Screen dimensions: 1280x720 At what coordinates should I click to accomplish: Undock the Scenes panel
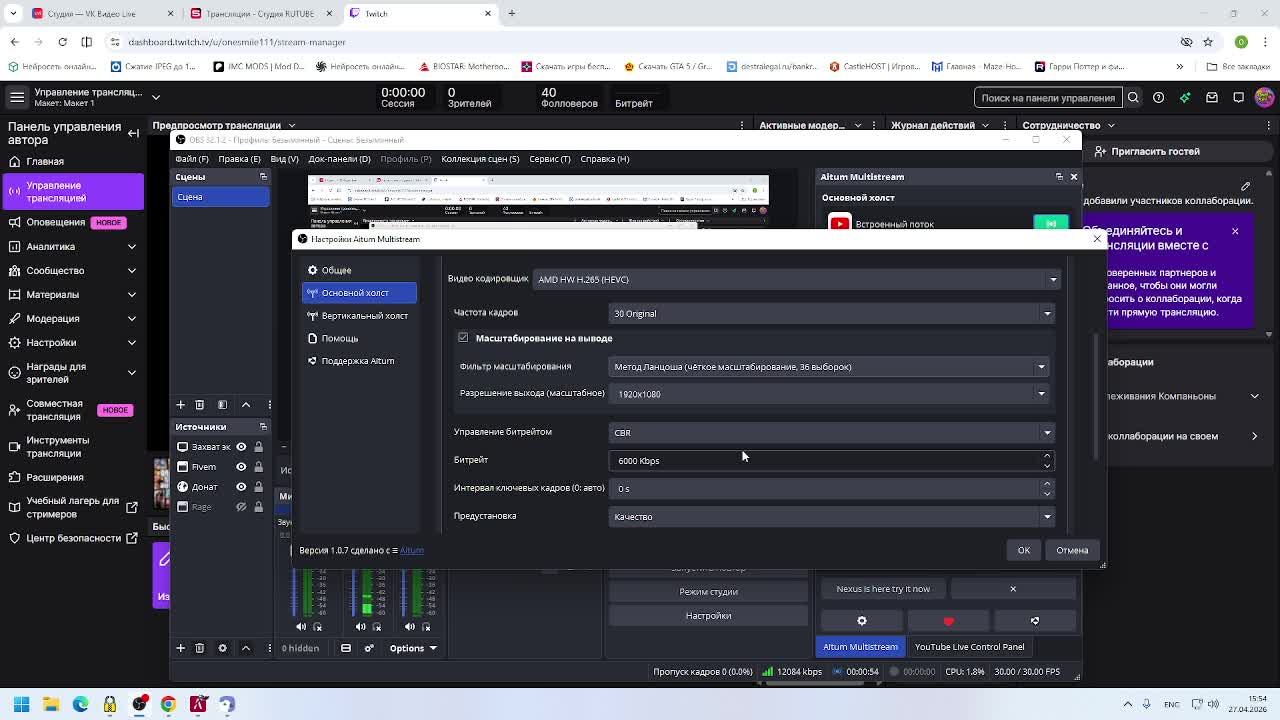[263, 177]
